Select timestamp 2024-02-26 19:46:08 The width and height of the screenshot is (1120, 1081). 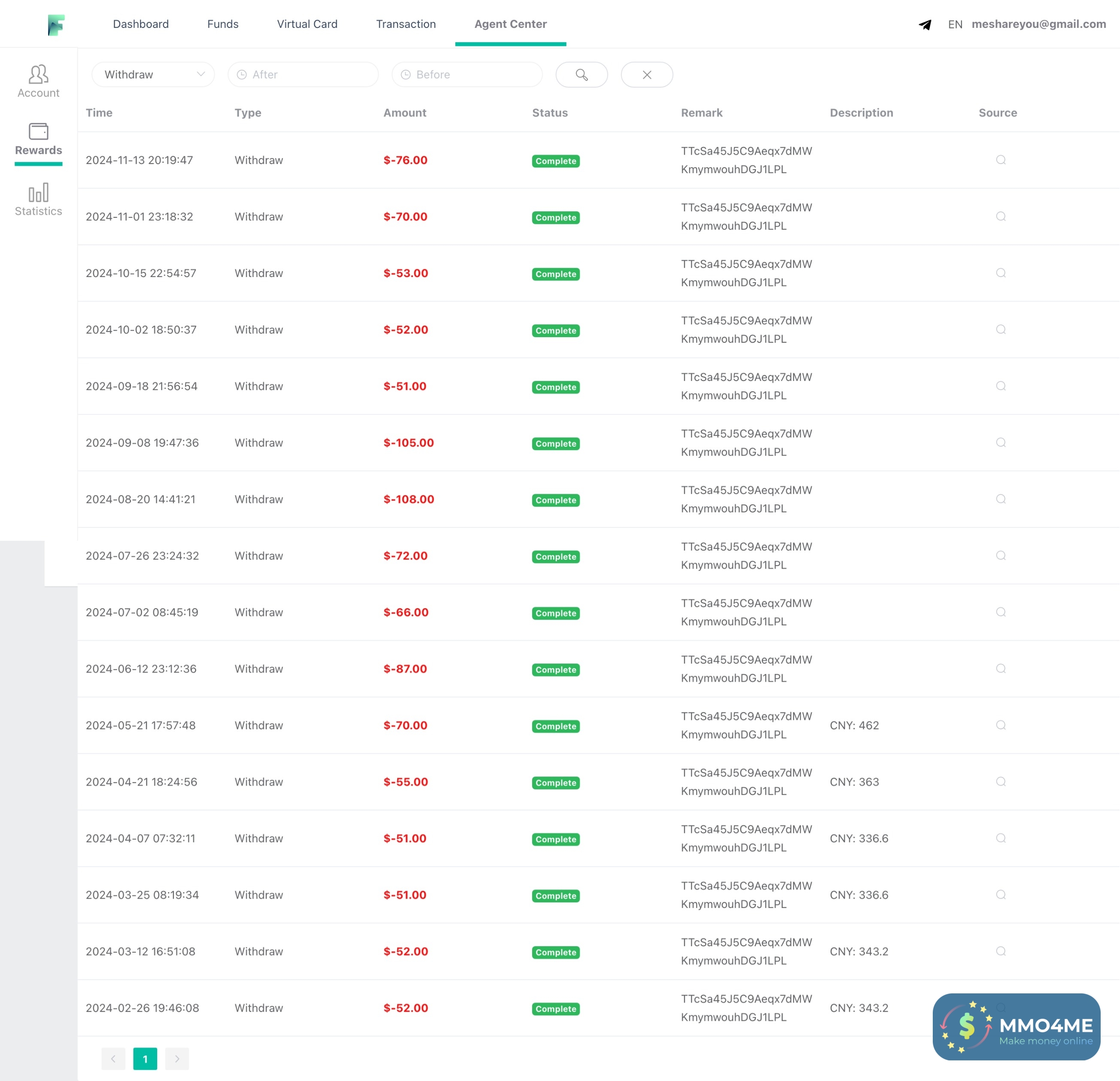click(142, 1009)
